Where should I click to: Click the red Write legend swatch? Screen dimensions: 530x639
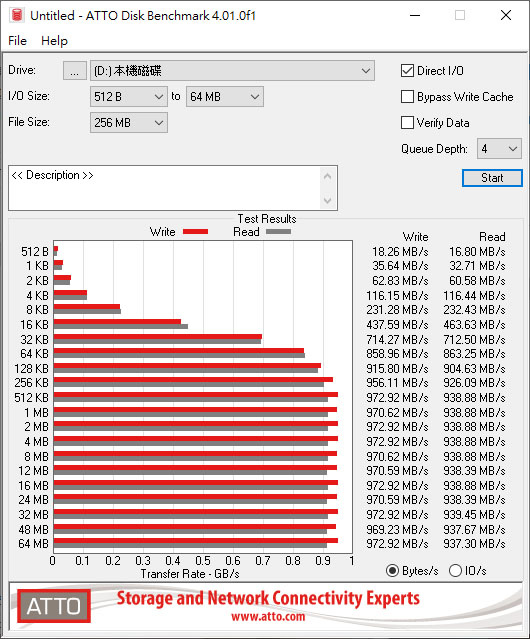[x=196, y=232]
